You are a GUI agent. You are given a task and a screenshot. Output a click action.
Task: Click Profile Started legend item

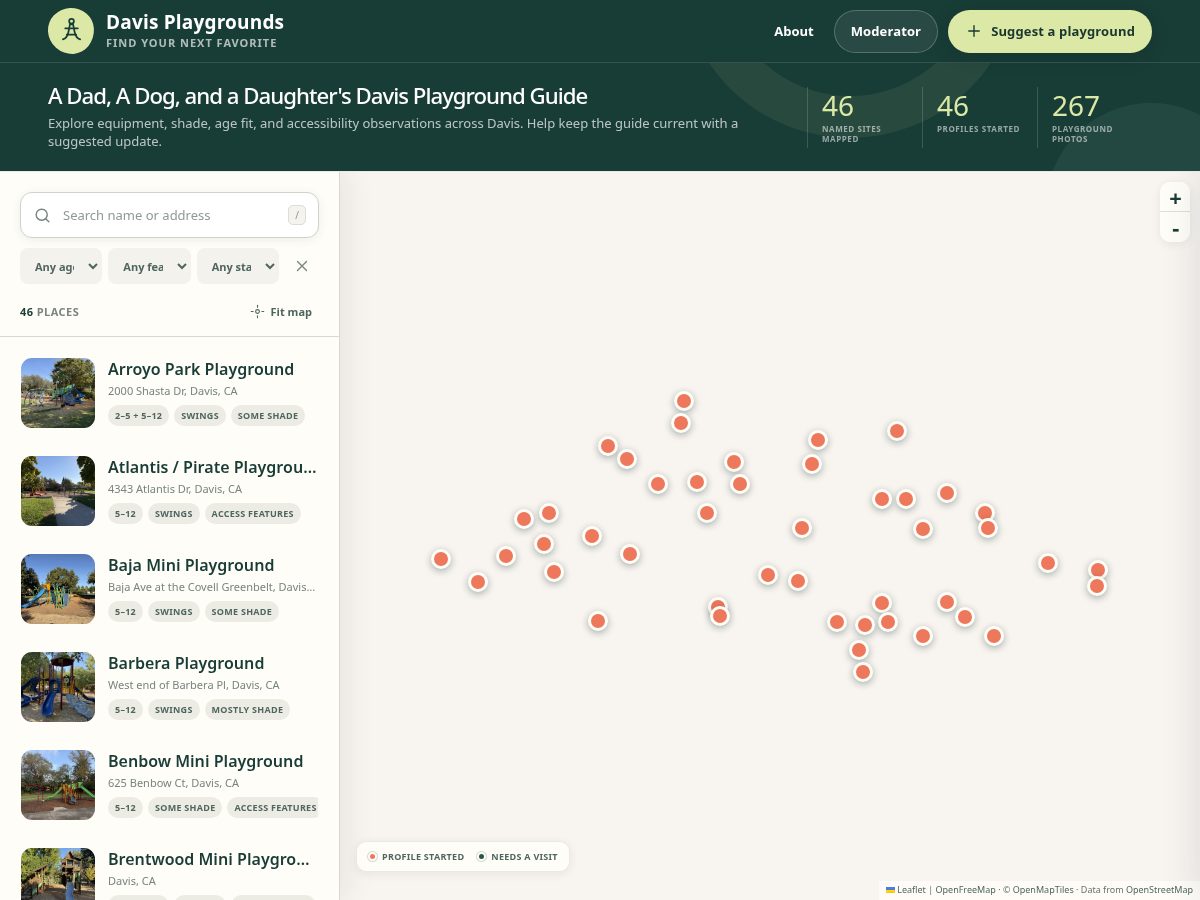(x=416, y=857)
